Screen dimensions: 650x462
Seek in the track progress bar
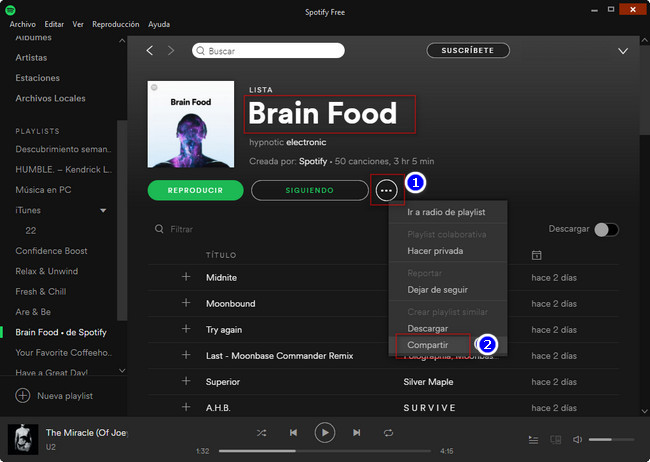[325, 451]
